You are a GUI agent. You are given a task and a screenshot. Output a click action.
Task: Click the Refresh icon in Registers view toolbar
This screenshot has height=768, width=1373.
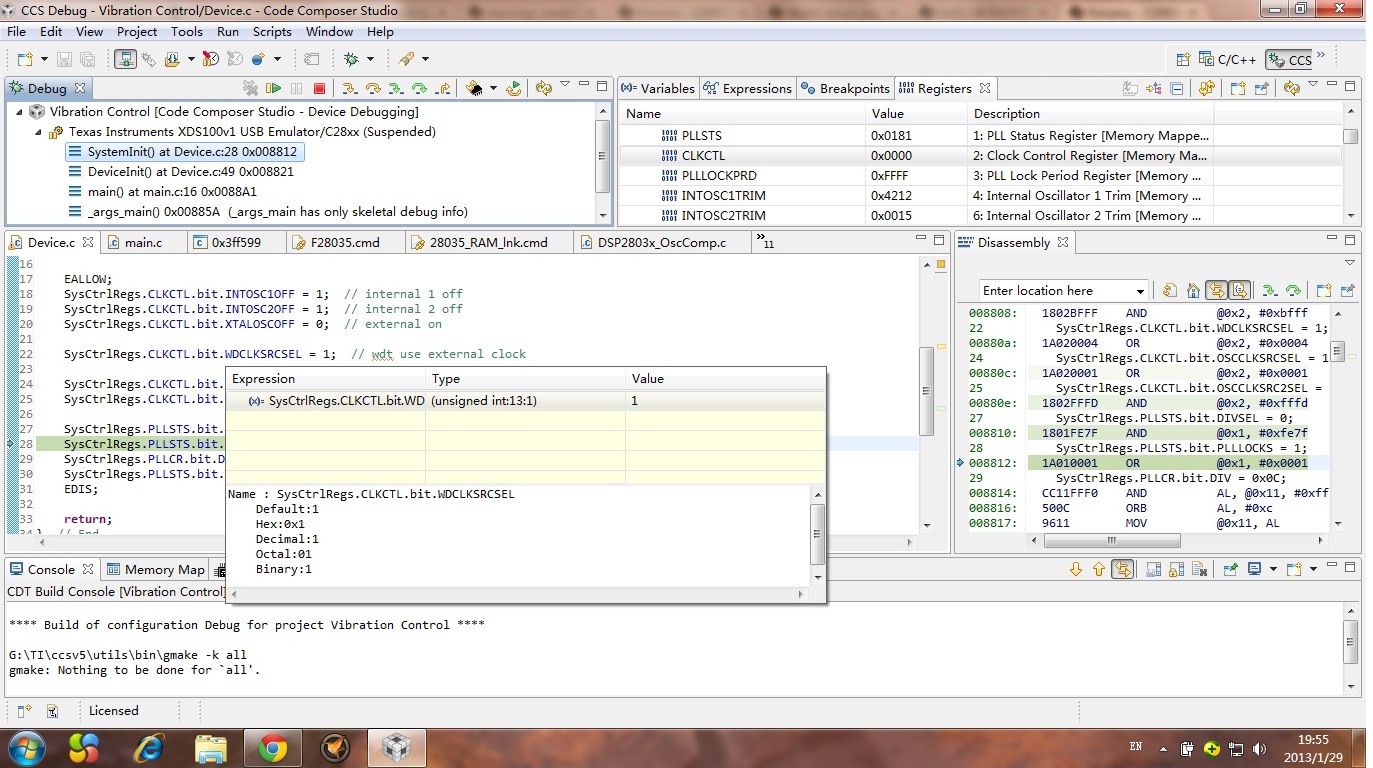(x=1291, y=88)
